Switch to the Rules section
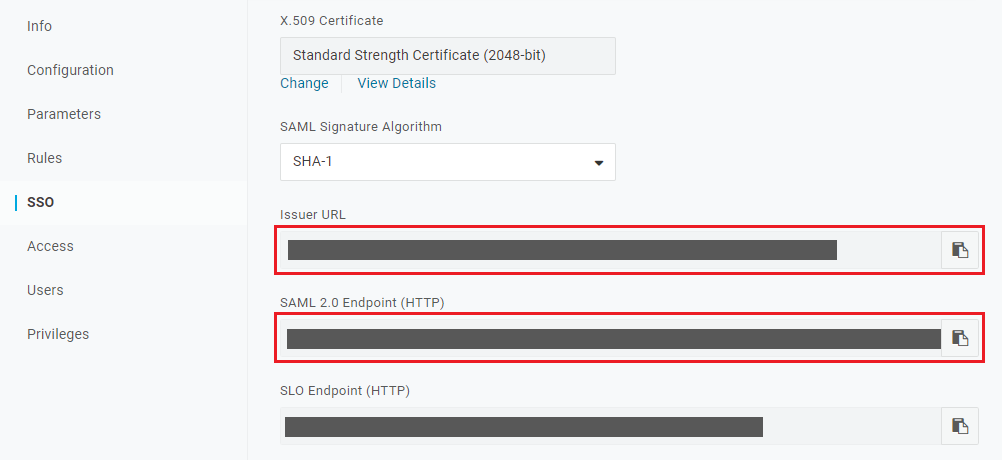 pyautogui.click(x=45, y=158)
